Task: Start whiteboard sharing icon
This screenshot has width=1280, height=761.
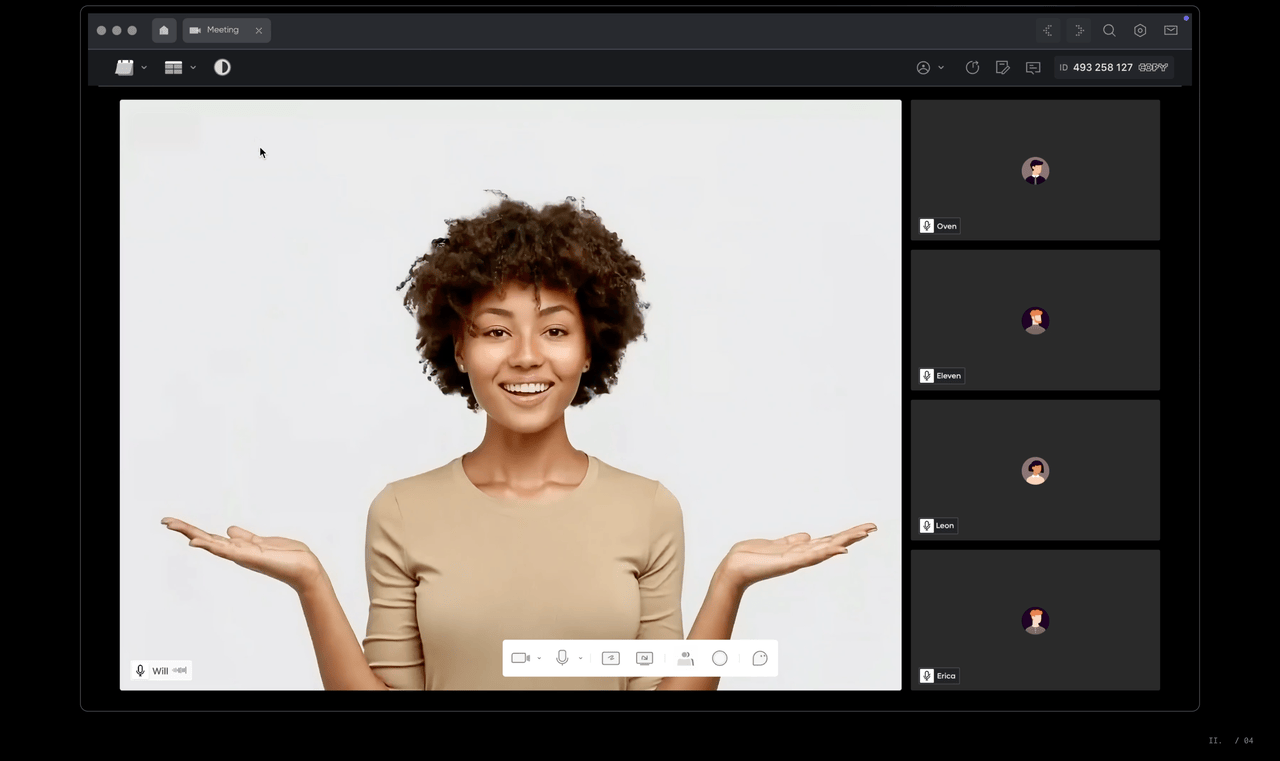Action: pos(611,658)
